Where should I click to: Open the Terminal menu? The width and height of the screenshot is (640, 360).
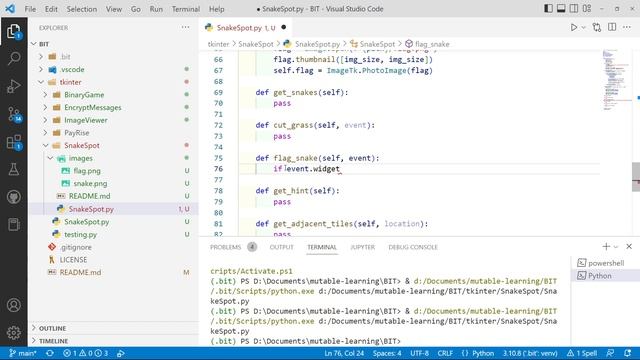(186, 9)
